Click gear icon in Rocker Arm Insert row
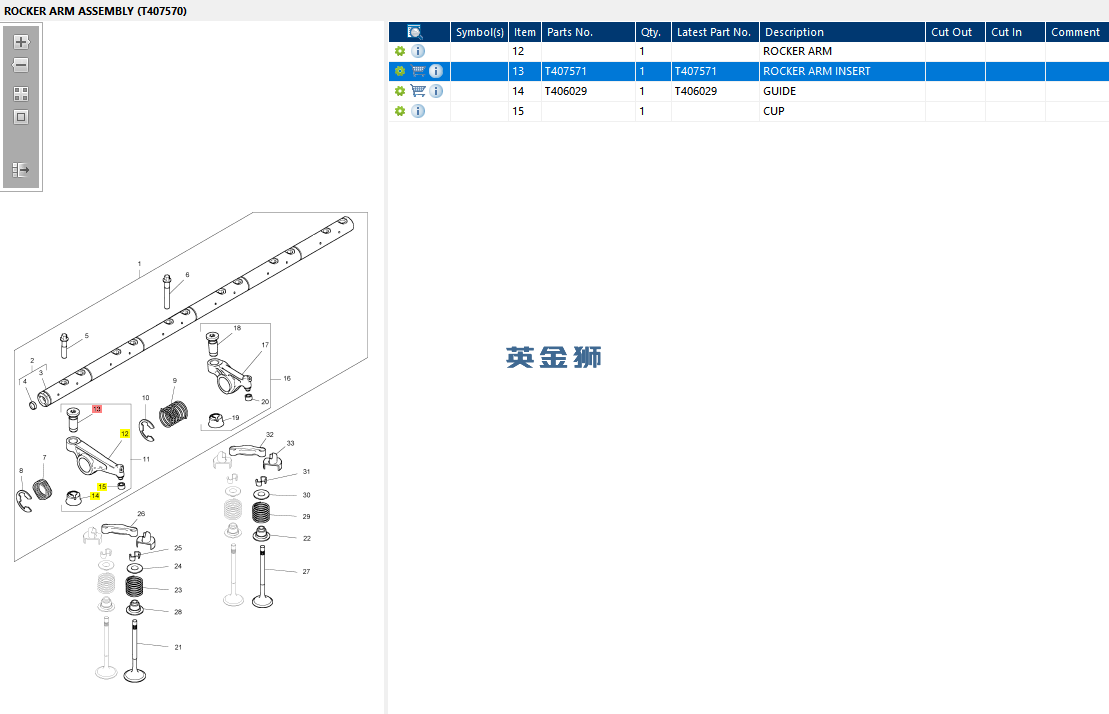The height and width of the screenshot is (714, 1109). point(400,71)
